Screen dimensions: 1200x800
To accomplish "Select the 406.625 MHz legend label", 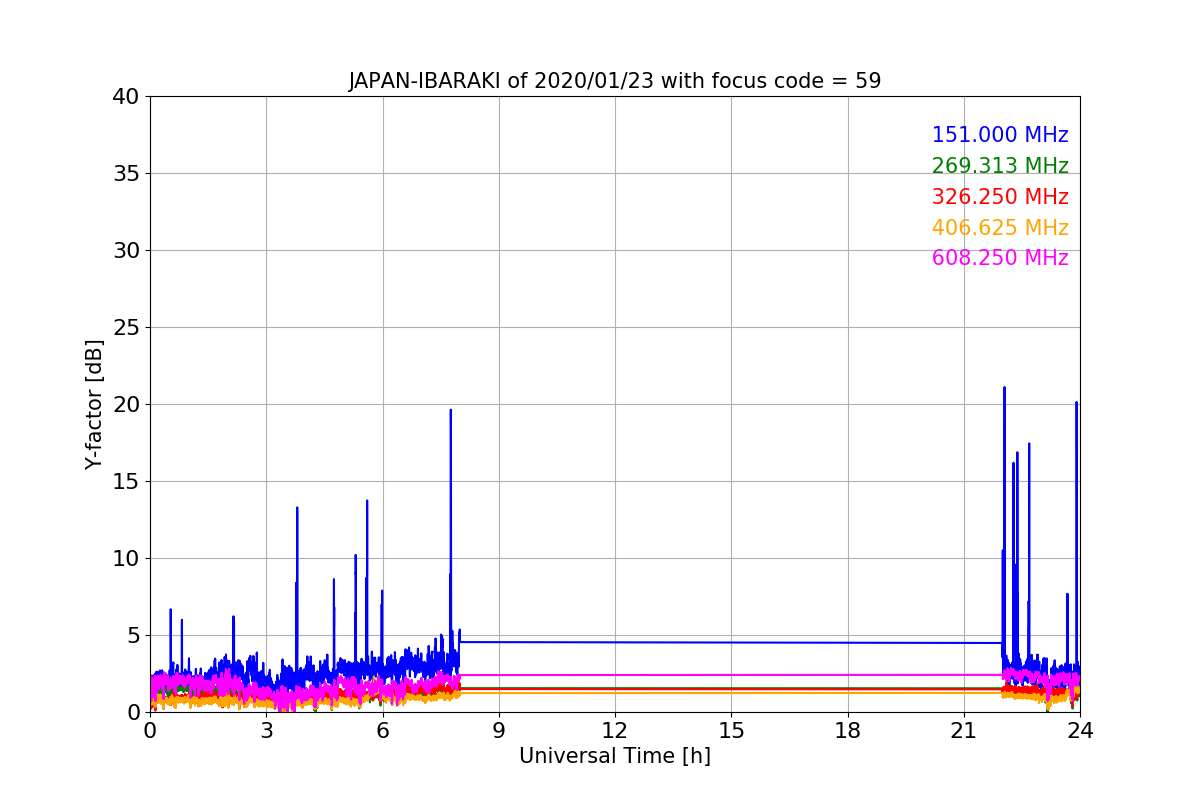I will (1000, 228).
